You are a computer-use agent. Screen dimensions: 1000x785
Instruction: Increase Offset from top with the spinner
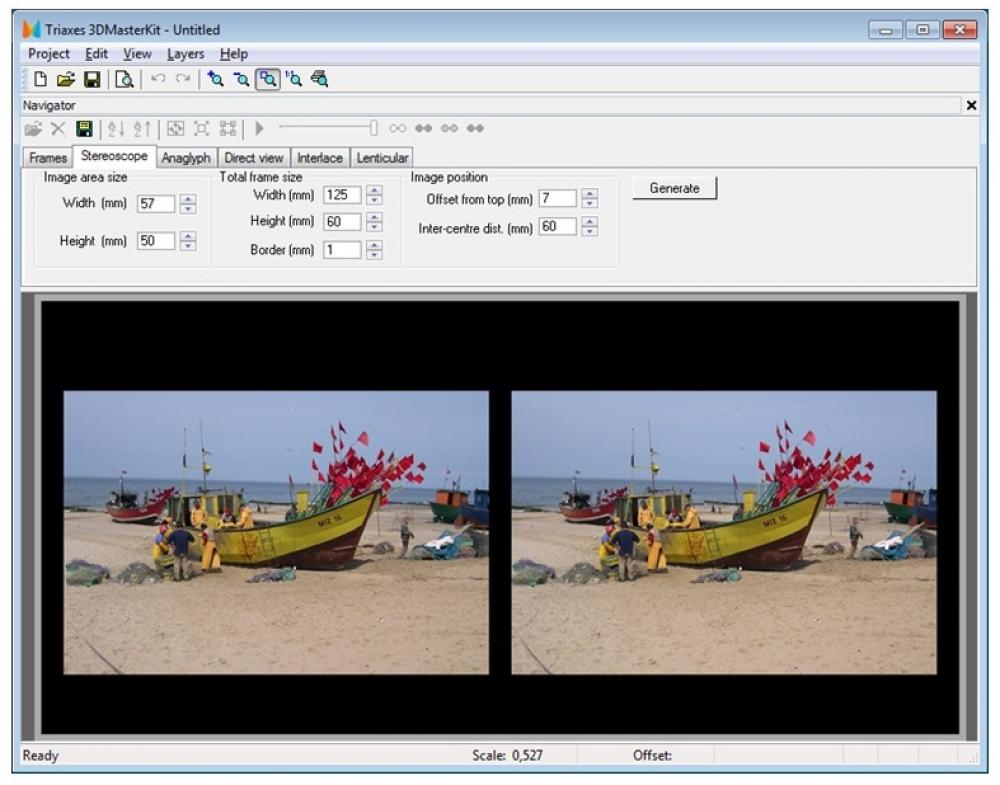click(588, 194)
